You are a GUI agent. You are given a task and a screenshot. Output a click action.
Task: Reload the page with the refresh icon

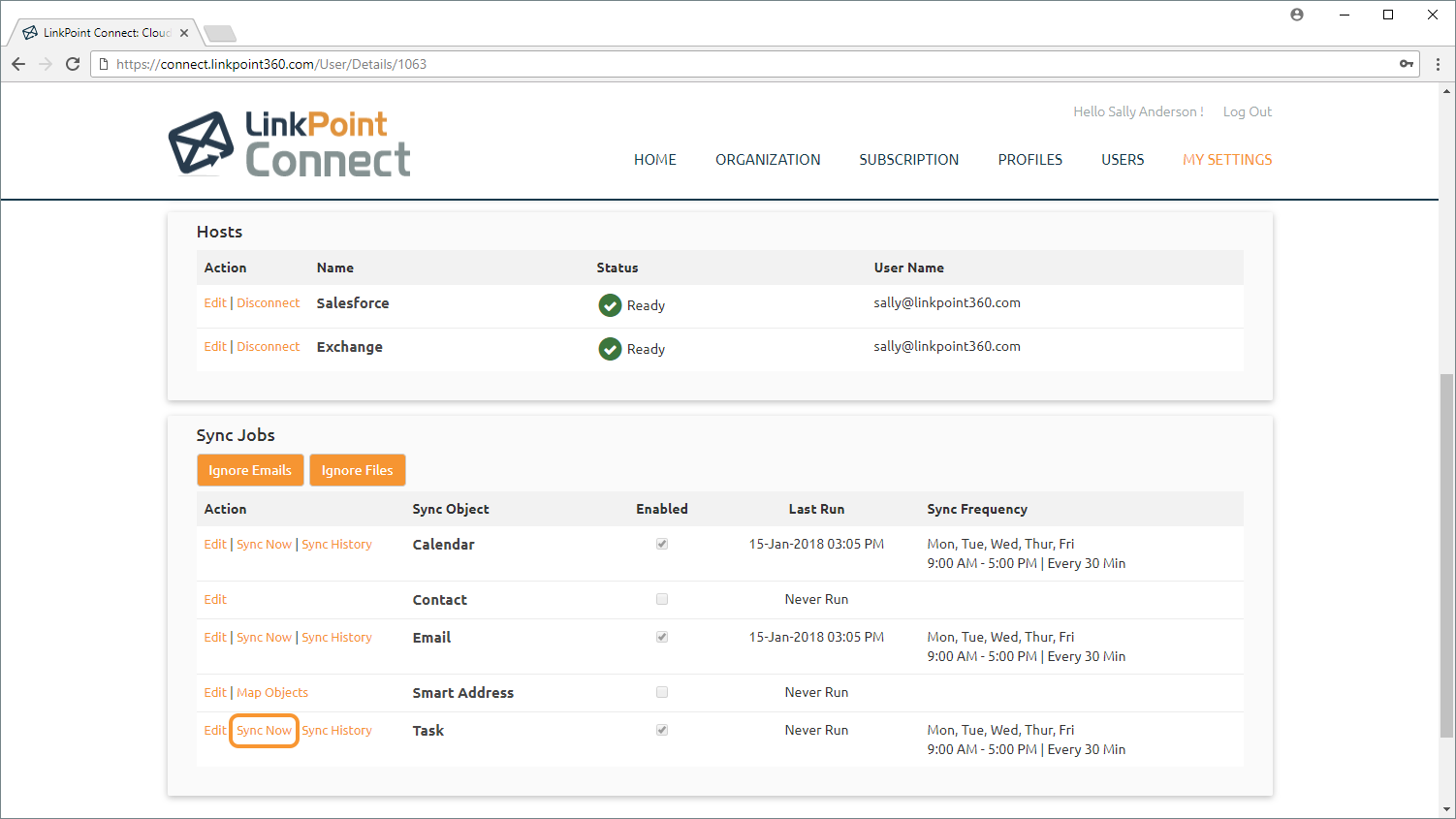pyautogui.click(x=73, y=64)
